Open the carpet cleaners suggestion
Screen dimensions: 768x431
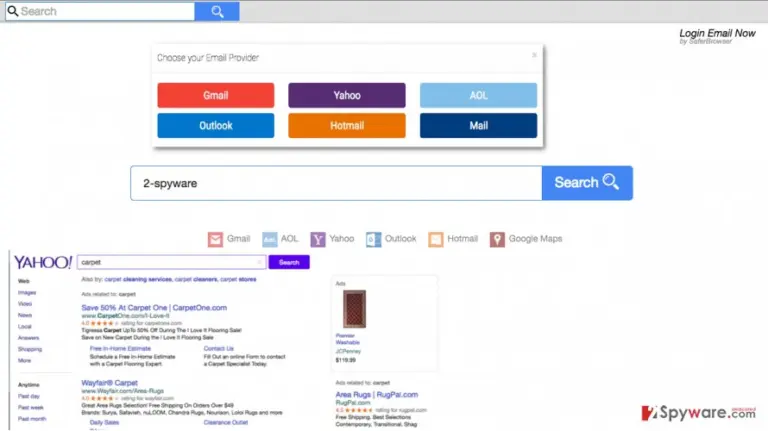coord(196,279)
